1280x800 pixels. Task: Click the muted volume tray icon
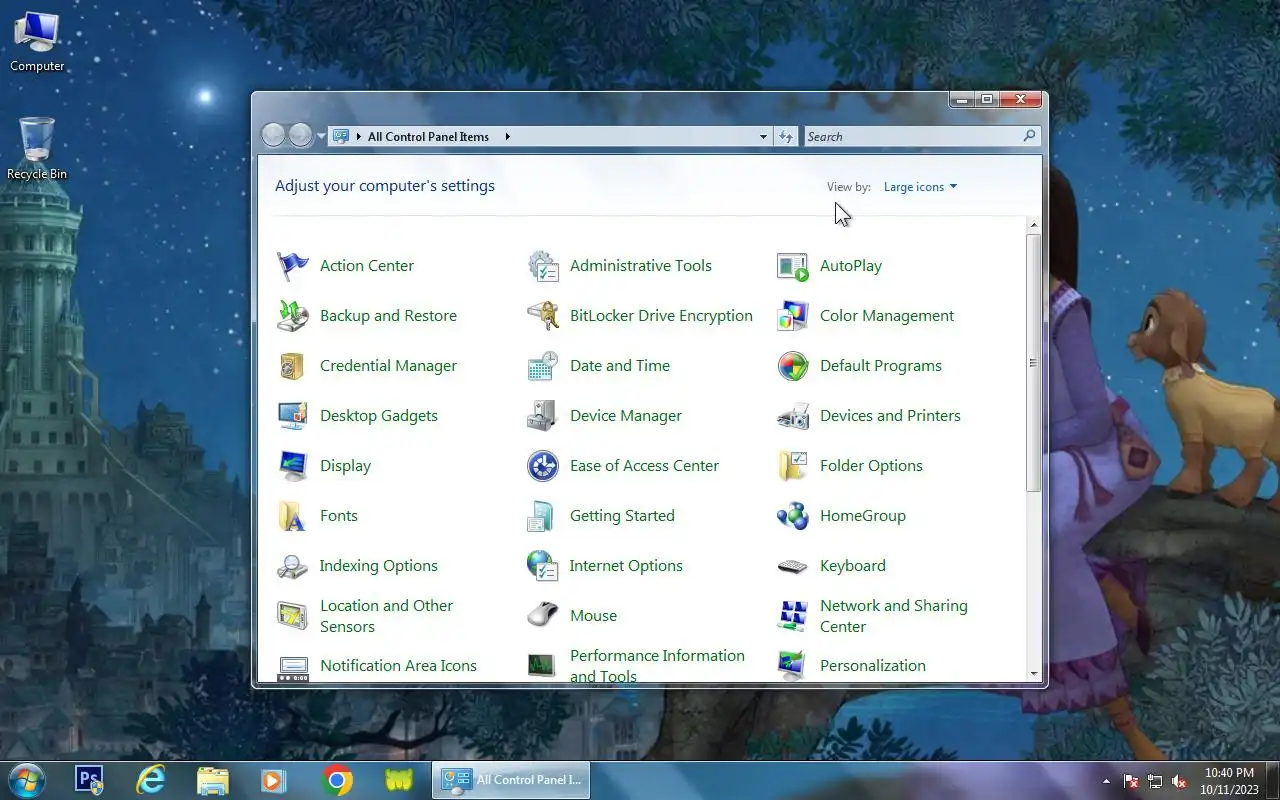coord(1179,781)
